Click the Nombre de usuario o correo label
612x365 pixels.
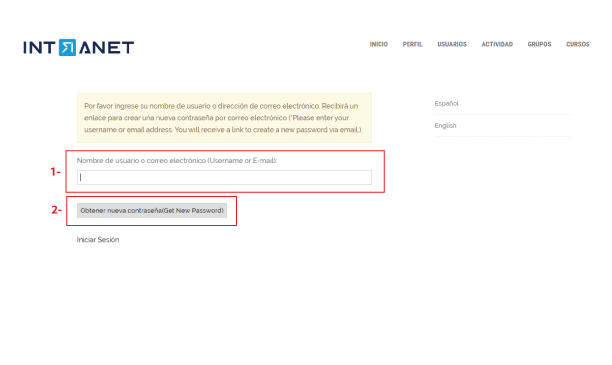[x=177, y=160]
